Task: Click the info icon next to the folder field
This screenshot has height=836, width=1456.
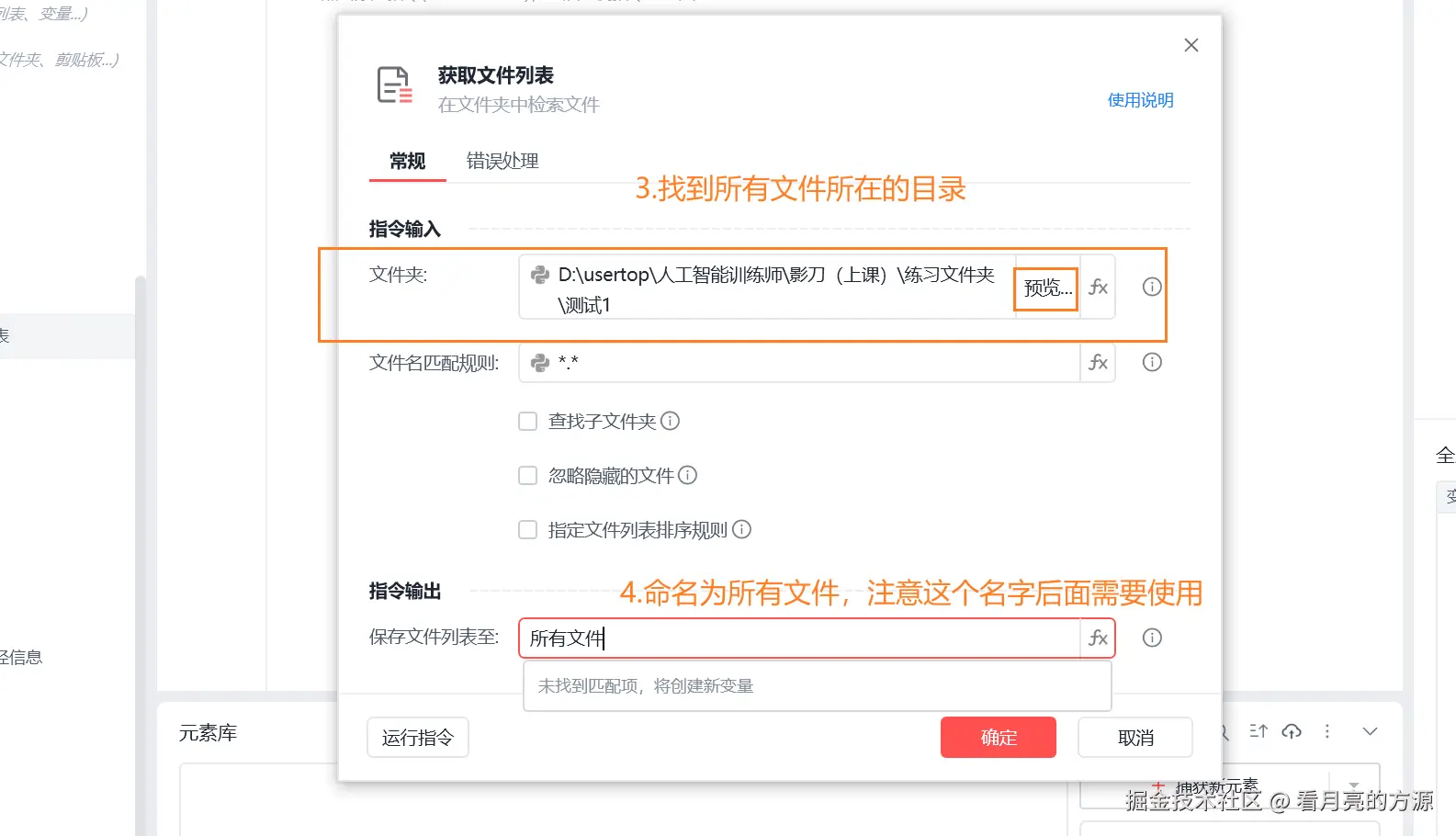Action: [1152, 288]
